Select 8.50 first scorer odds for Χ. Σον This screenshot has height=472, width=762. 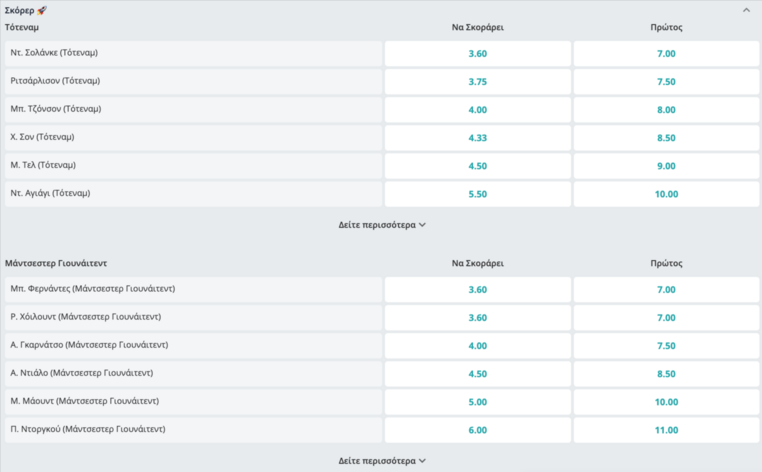[x=666, y=138]
